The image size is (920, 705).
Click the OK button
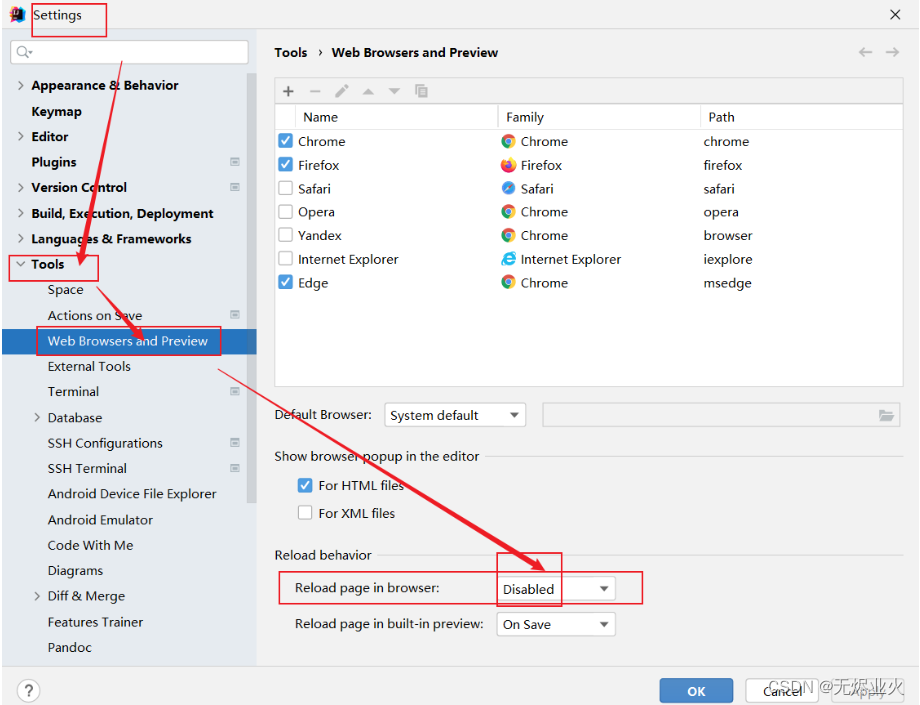point(696,691)
